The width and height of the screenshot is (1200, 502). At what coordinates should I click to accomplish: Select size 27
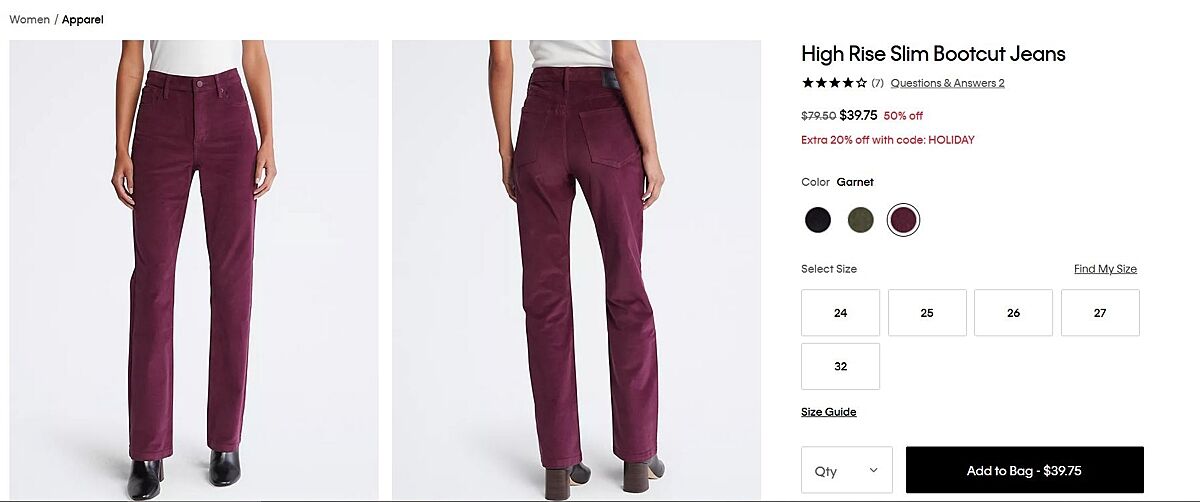coord(1100,313)
